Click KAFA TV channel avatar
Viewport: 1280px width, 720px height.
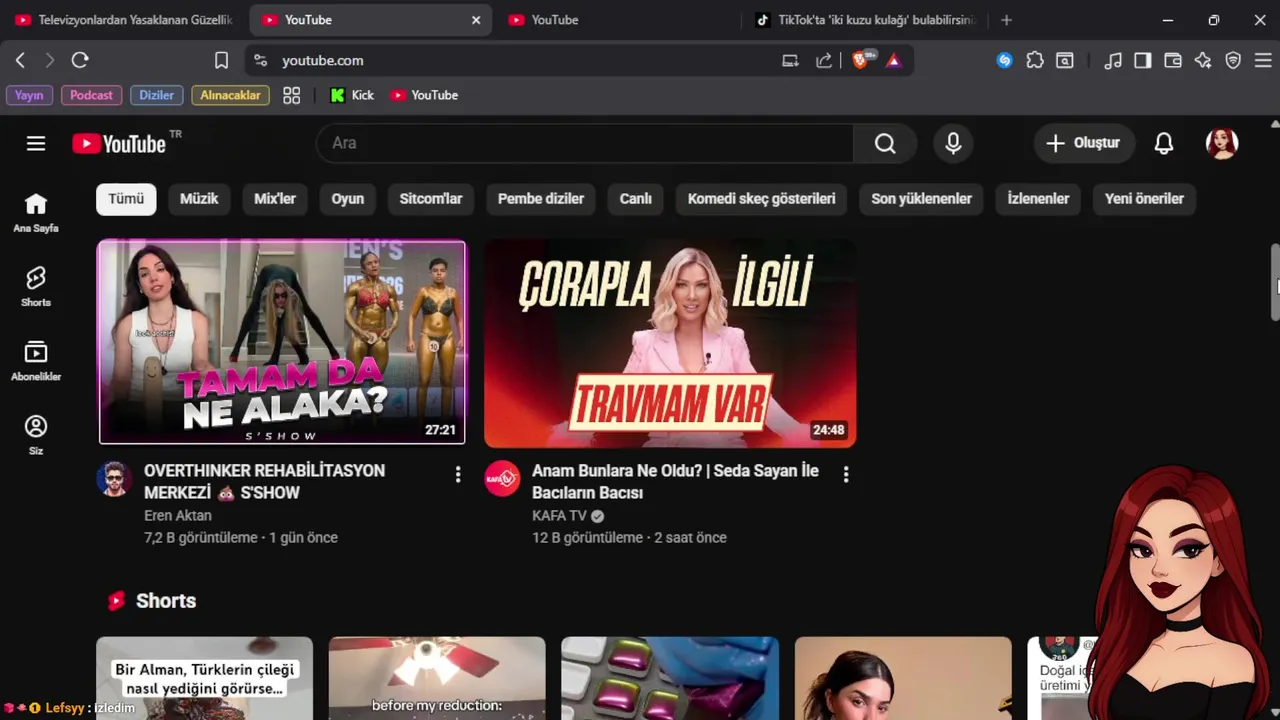coord(502,479)
